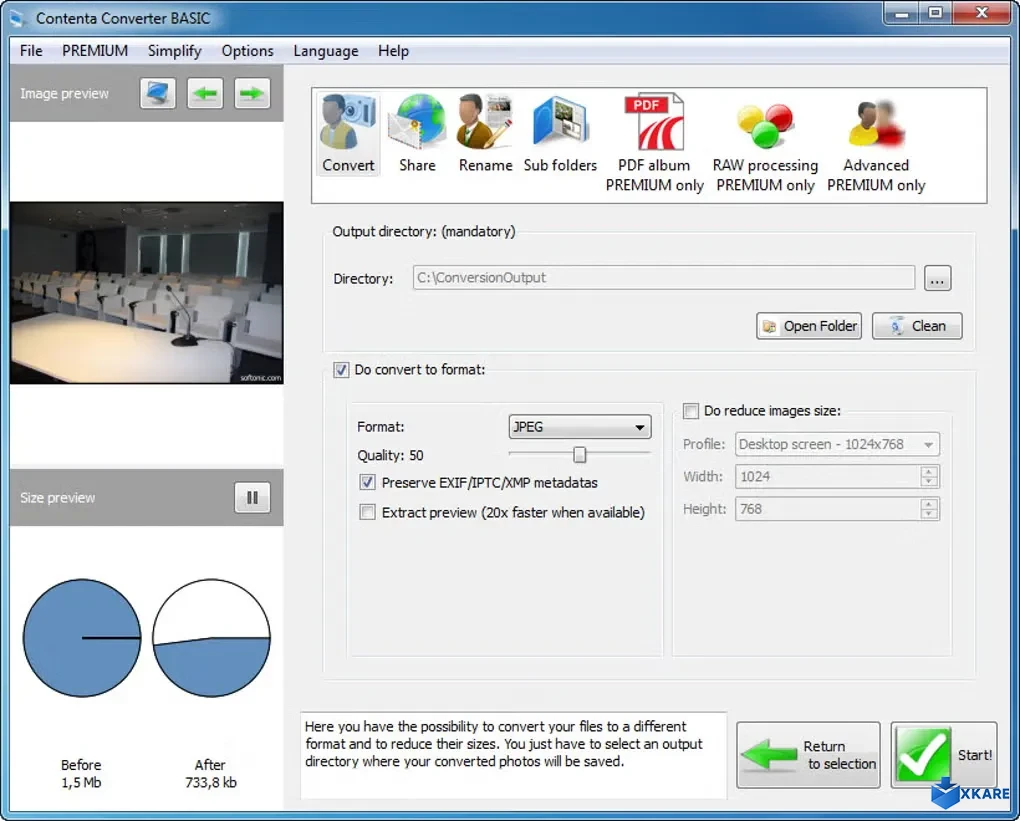Select the Convert mode icon

348,134
